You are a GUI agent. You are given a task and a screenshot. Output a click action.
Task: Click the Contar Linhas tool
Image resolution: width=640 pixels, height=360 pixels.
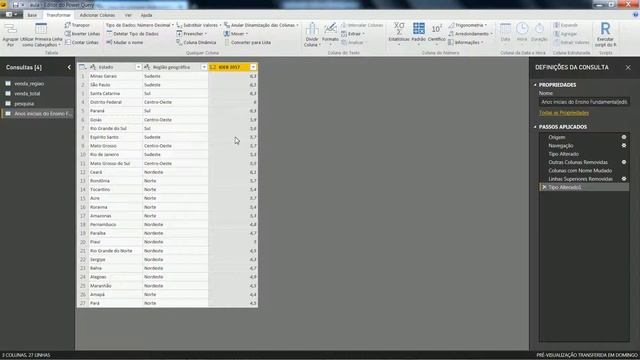(82, 42)
